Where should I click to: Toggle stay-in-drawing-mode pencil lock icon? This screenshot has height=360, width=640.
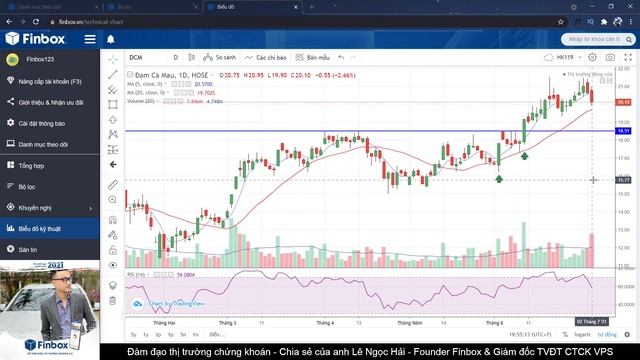coord(113,235)
